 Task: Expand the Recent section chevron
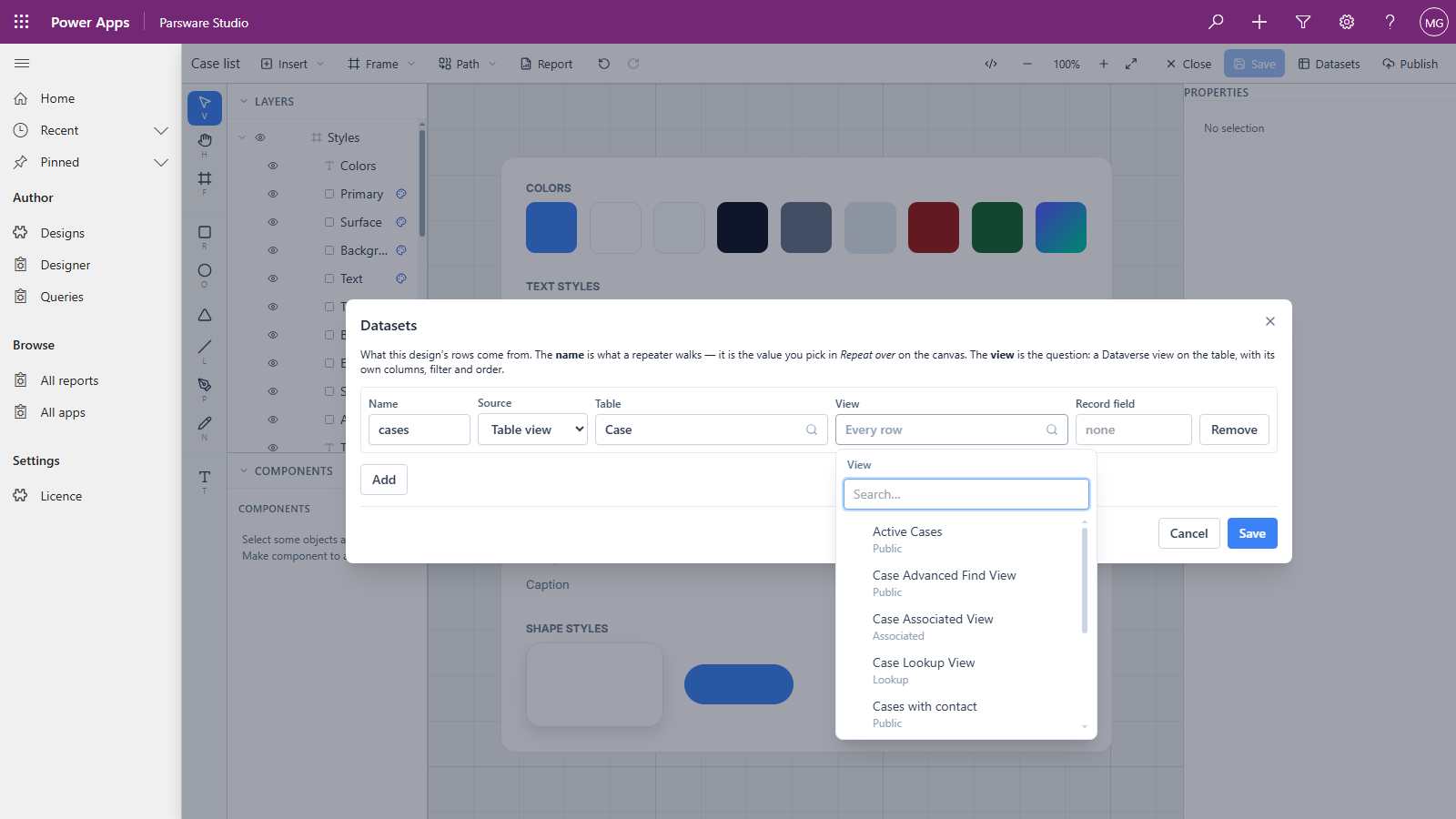point(161,130)
